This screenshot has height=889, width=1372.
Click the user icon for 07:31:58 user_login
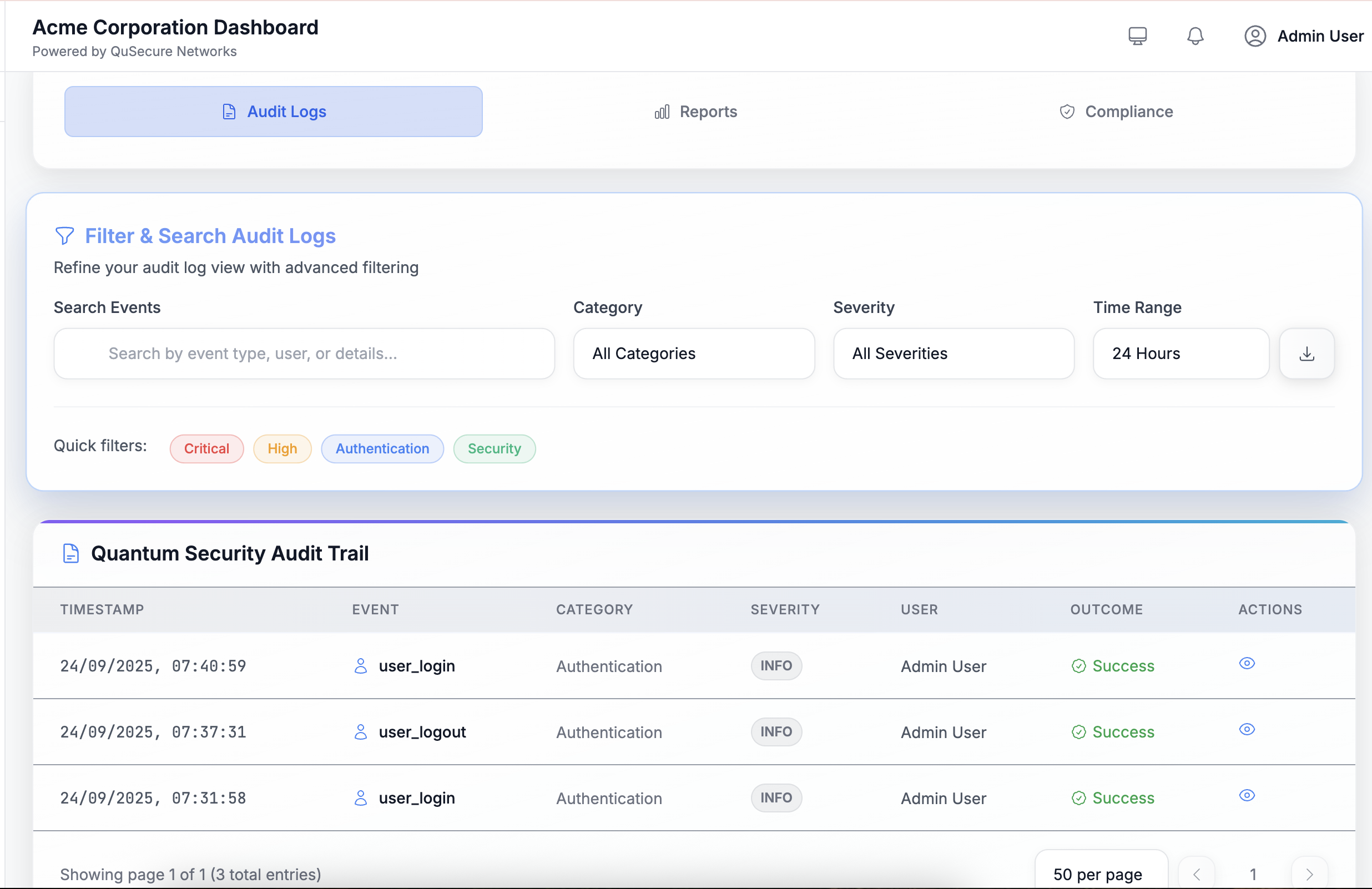pyautogui.click(x=360, y=798)
